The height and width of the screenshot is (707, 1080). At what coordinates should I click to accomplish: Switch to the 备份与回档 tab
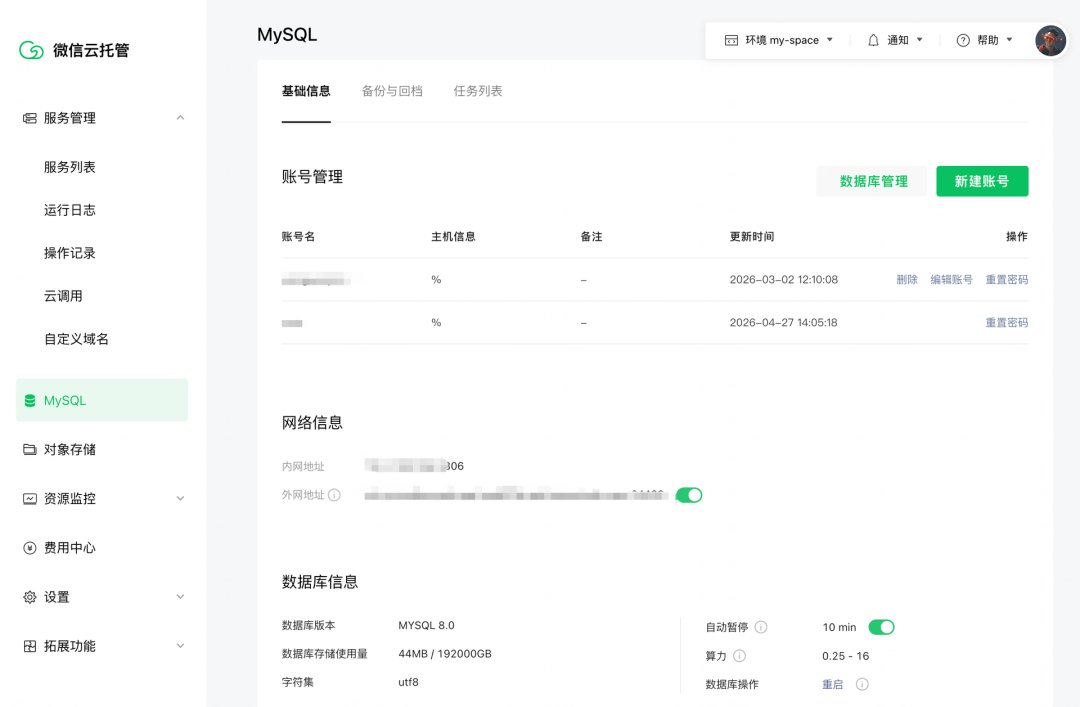392,91
